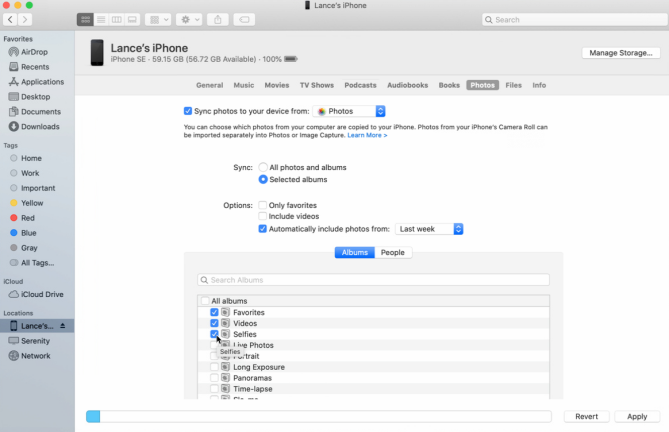Click the Finder Search field
Image resolution: width=669 pixels, height=432 pixels.
(x=574, y=20)
